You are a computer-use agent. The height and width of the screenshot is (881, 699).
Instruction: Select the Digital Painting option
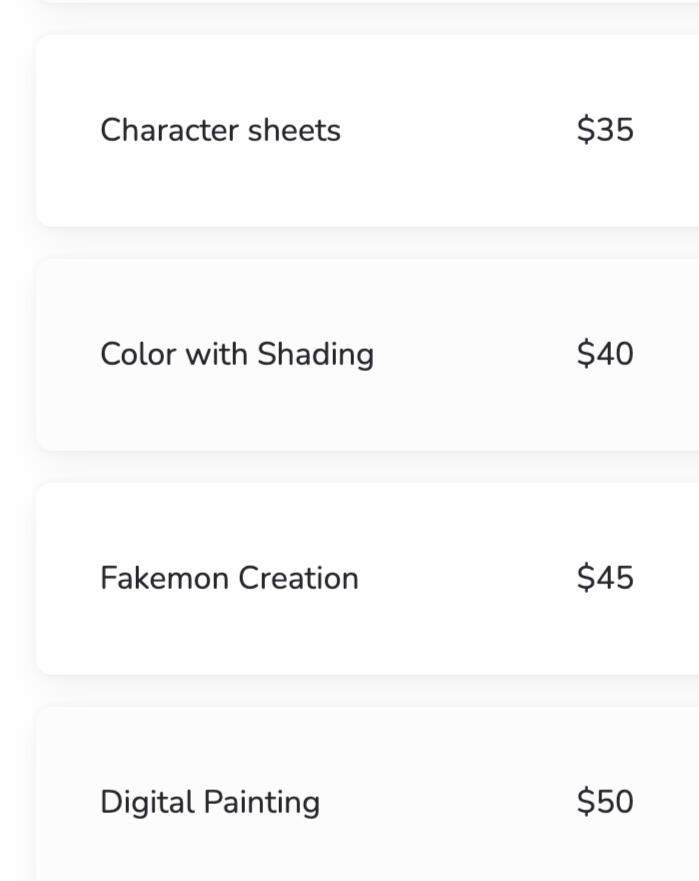[367, 793]
